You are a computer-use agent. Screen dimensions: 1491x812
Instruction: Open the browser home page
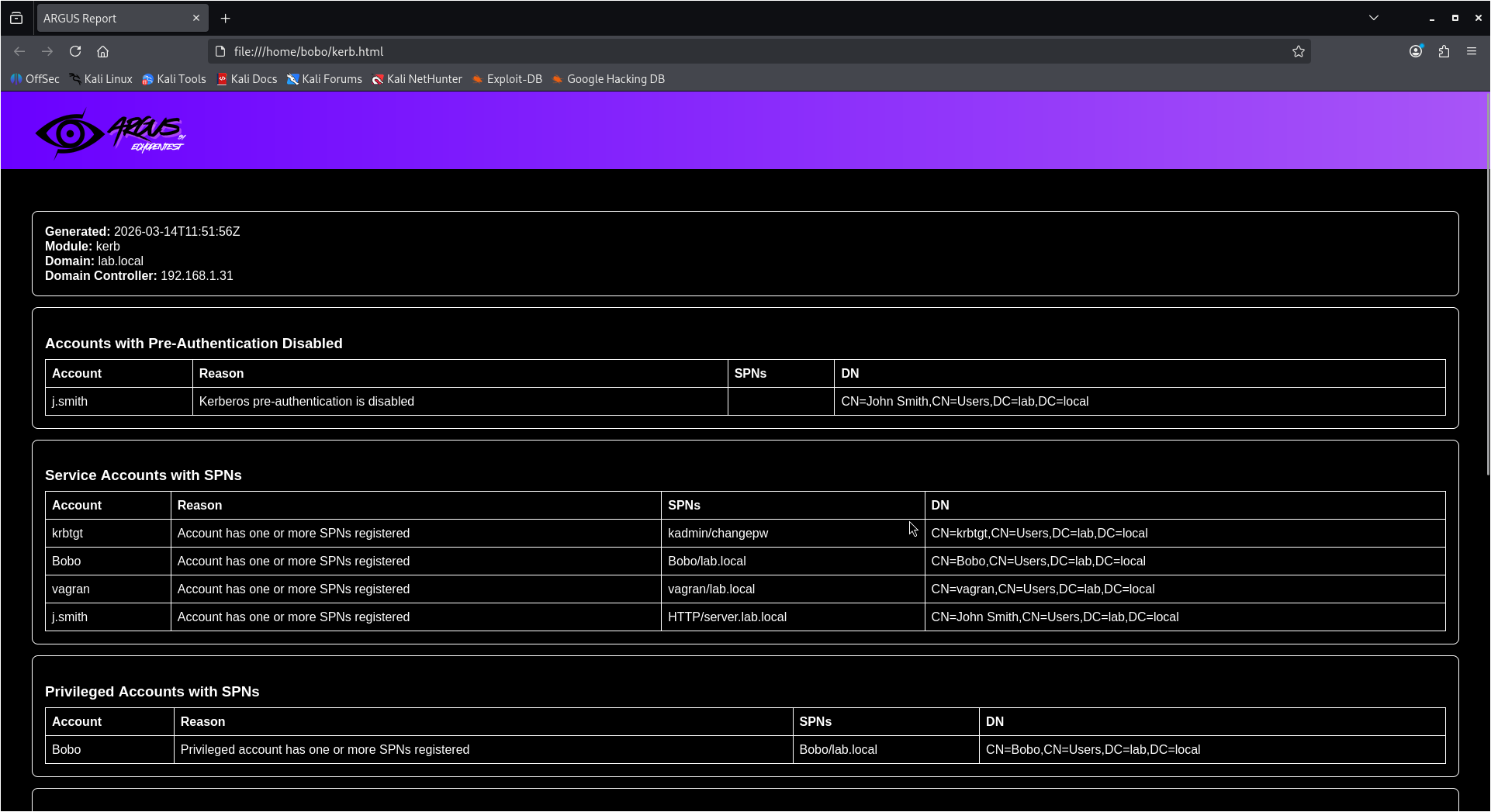click(x=103, y=51)
